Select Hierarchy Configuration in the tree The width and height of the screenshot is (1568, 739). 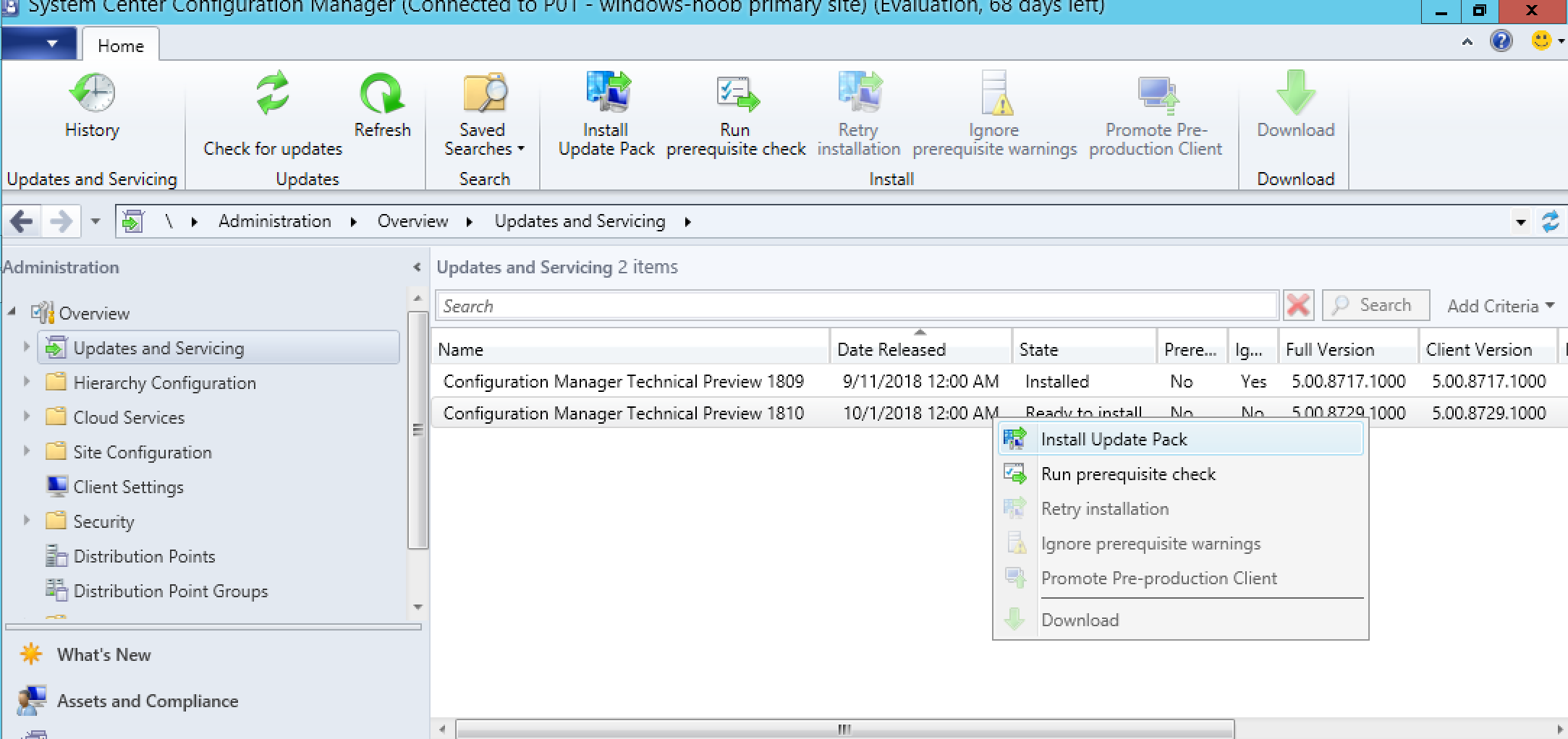[164, 383]
